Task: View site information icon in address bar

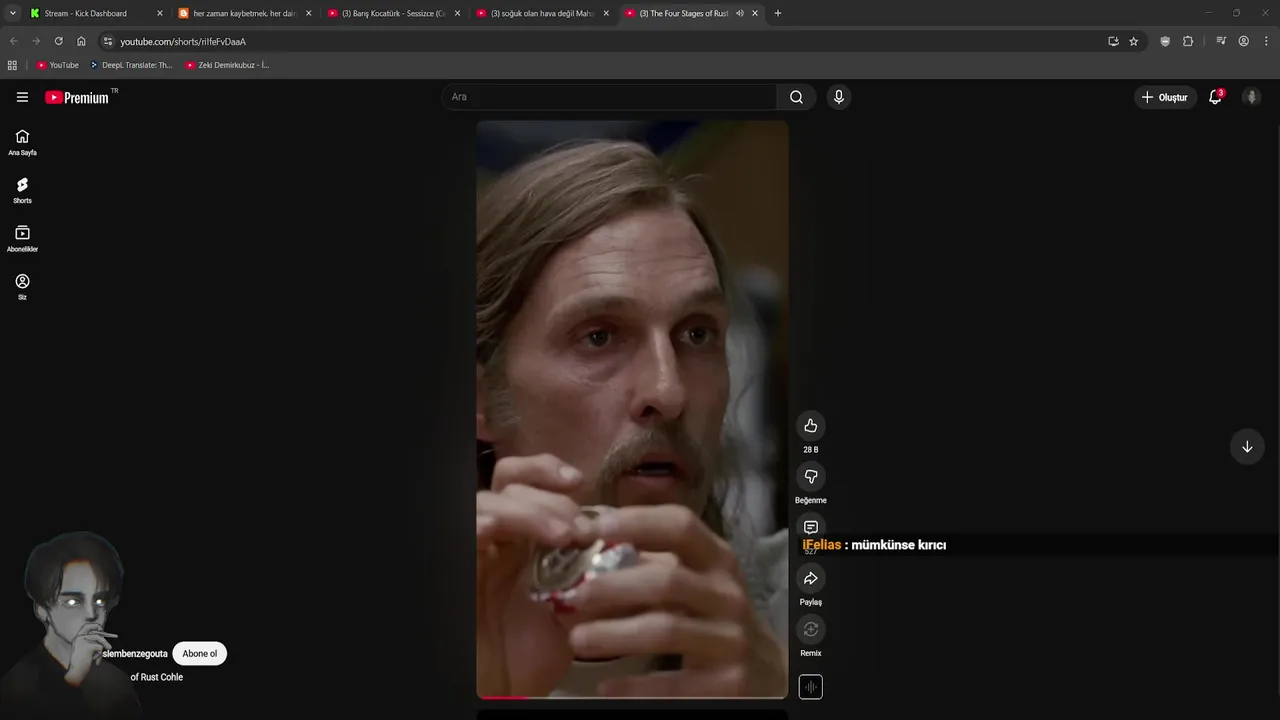Action: (x=108, y=41)
